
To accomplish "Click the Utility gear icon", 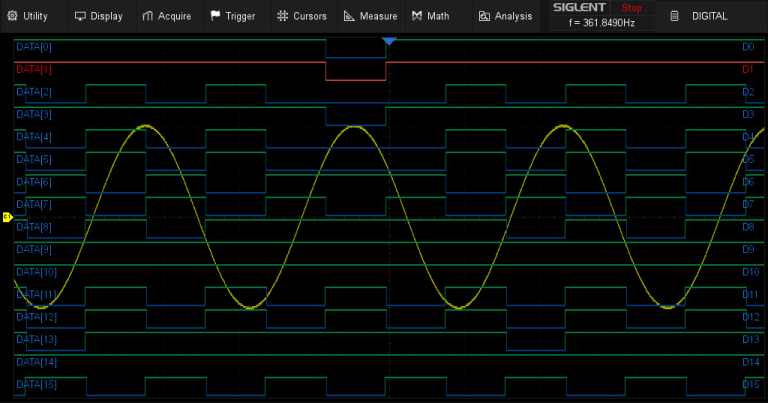I will pos(13,16).
